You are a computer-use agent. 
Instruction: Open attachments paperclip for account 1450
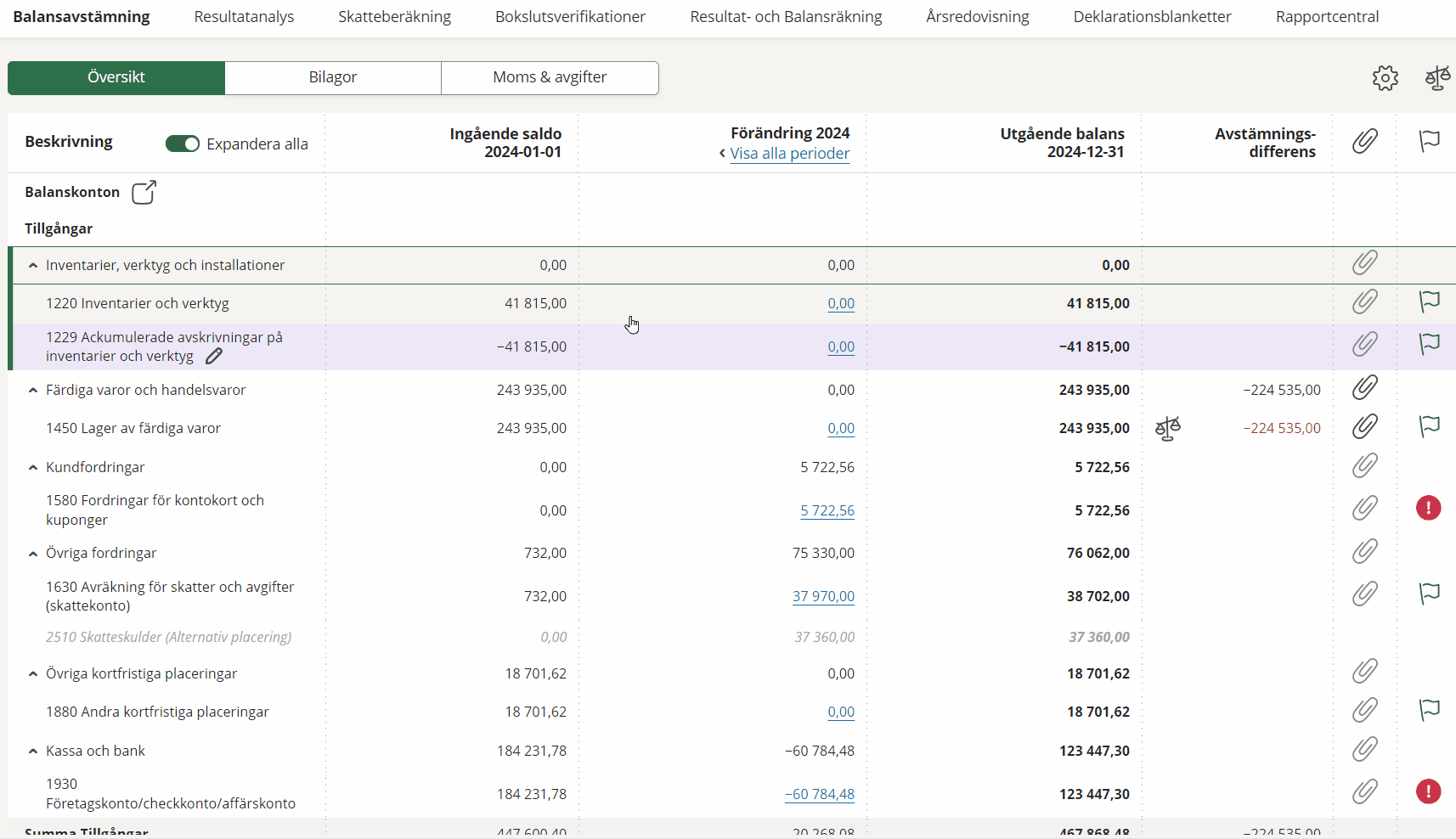[x=1364, y=427]
